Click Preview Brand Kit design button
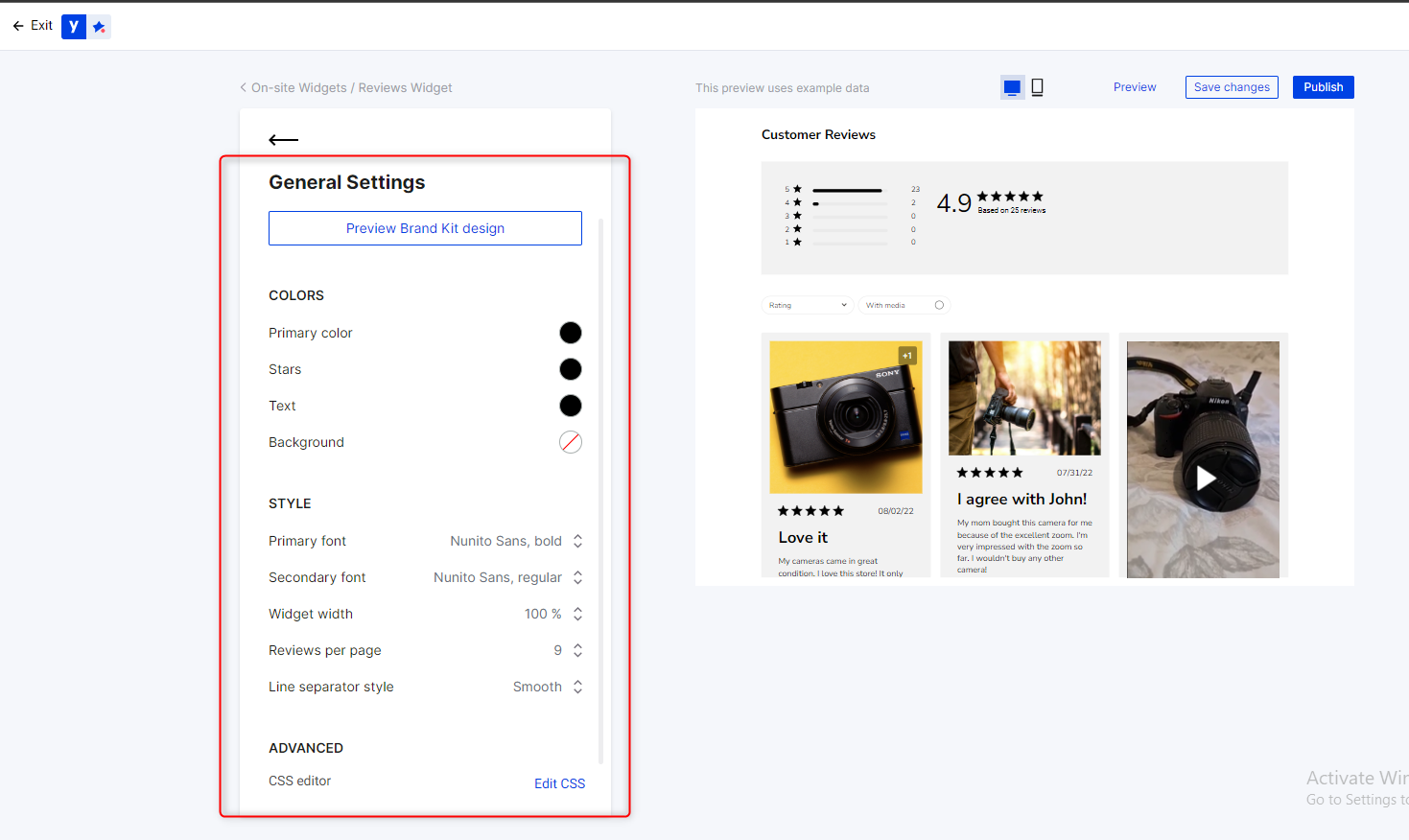Screen dimensions: 1409x840 425,228
